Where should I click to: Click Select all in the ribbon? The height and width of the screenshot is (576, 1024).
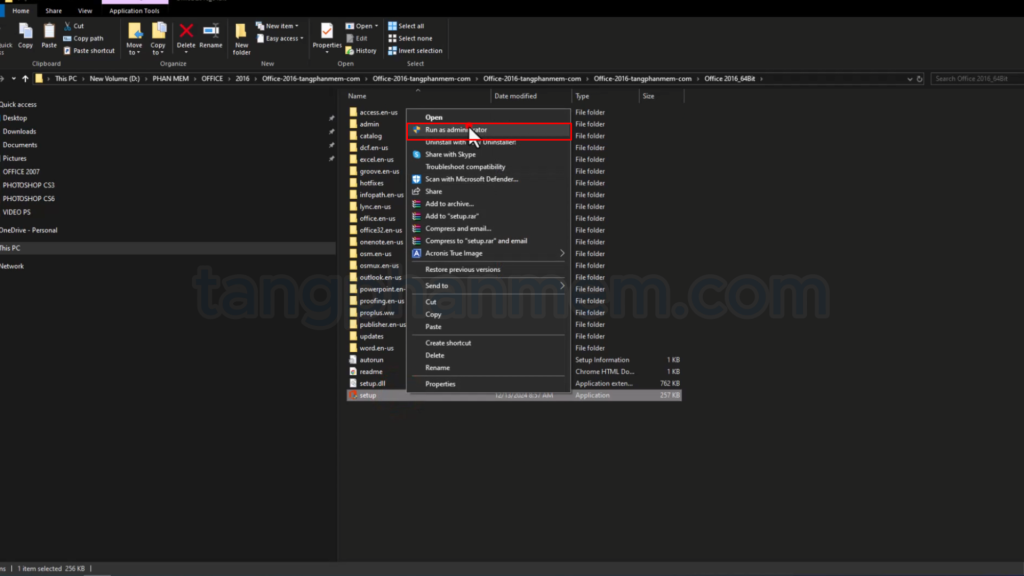(406, 26)
